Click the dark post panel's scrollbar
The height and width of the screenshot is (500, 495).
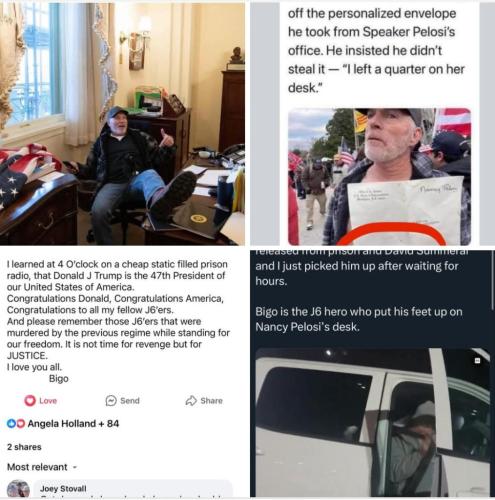pos(492,280)
